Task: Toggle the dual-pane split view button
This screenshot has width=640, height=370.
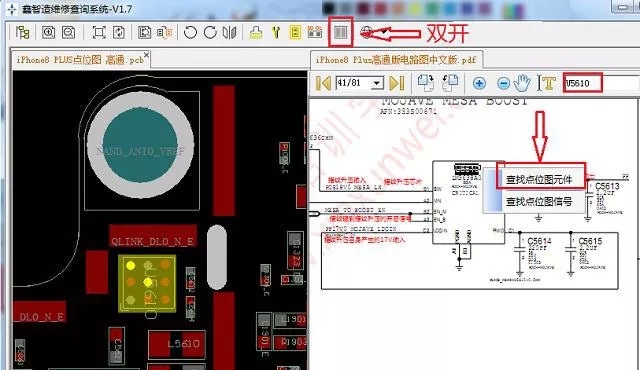Action: (340, 32)
